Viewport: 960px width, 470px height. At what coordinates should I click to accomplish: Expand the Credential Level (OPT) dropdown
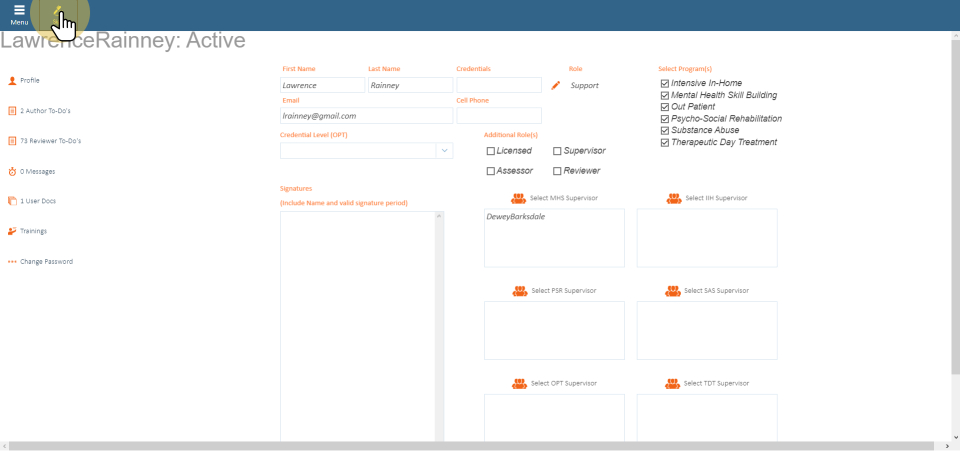pos(443,151)
